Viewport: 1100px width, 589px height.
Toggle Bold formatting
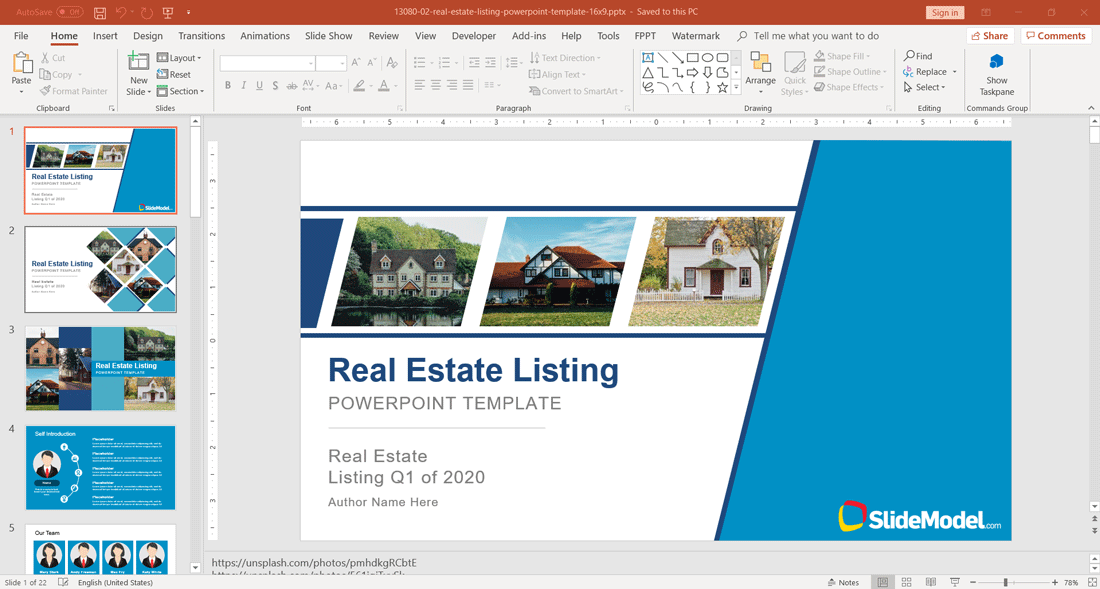click(x=228, y=86)
